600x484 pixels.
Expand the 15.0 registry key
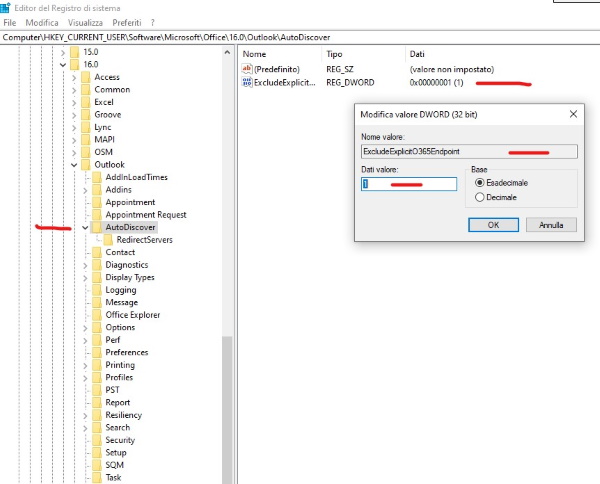(63, 52)
